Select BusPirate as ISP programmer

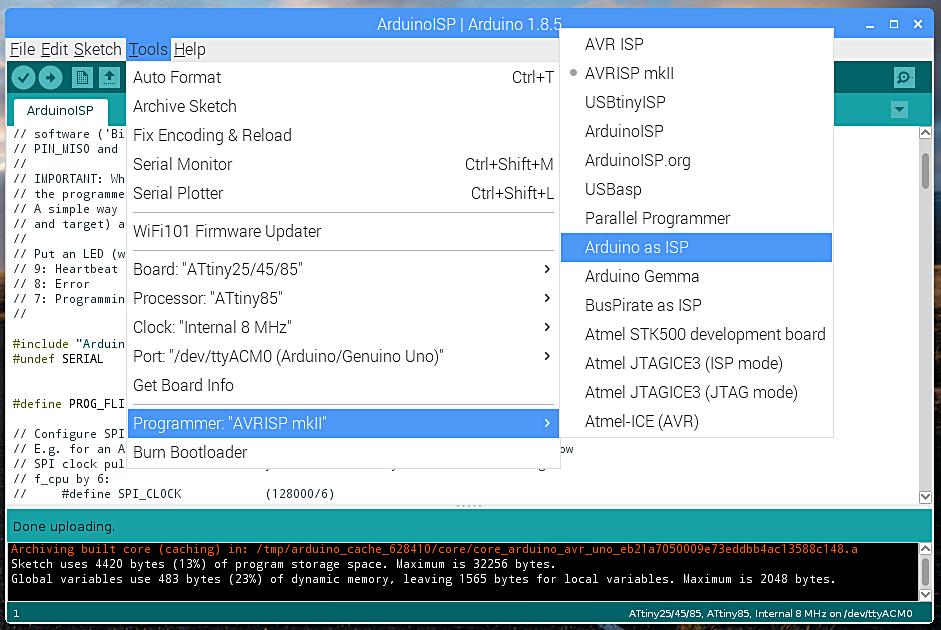pos(696,305)
